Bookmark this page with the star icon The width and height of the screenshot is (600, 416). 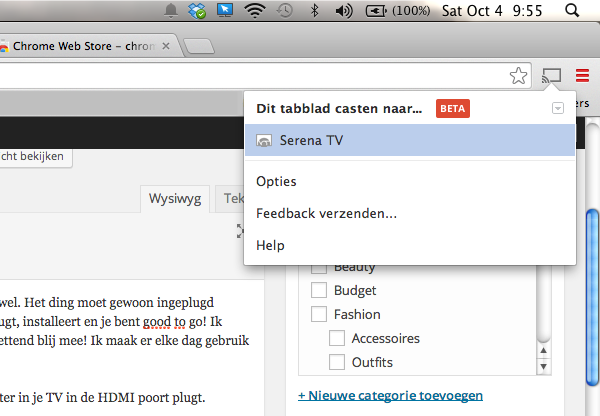click(518, 76)
